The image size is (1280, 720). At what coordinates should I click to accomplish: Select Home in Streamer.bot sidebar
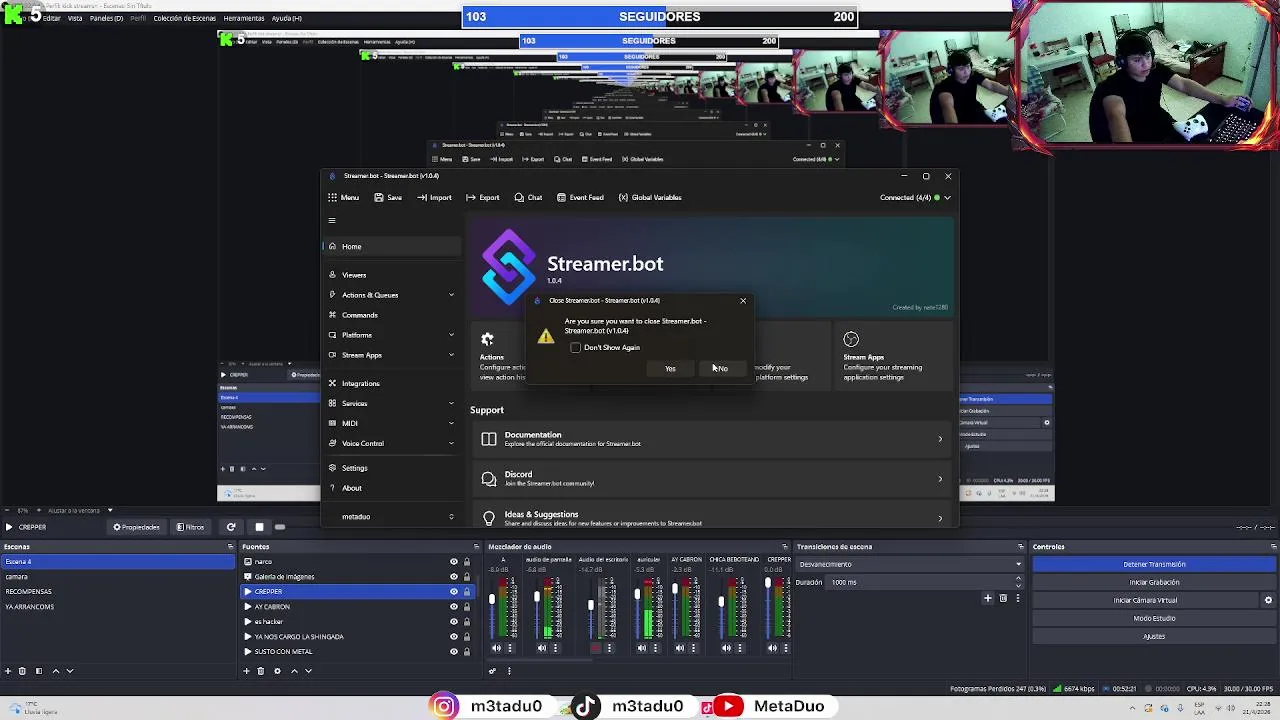click(392, 246)
